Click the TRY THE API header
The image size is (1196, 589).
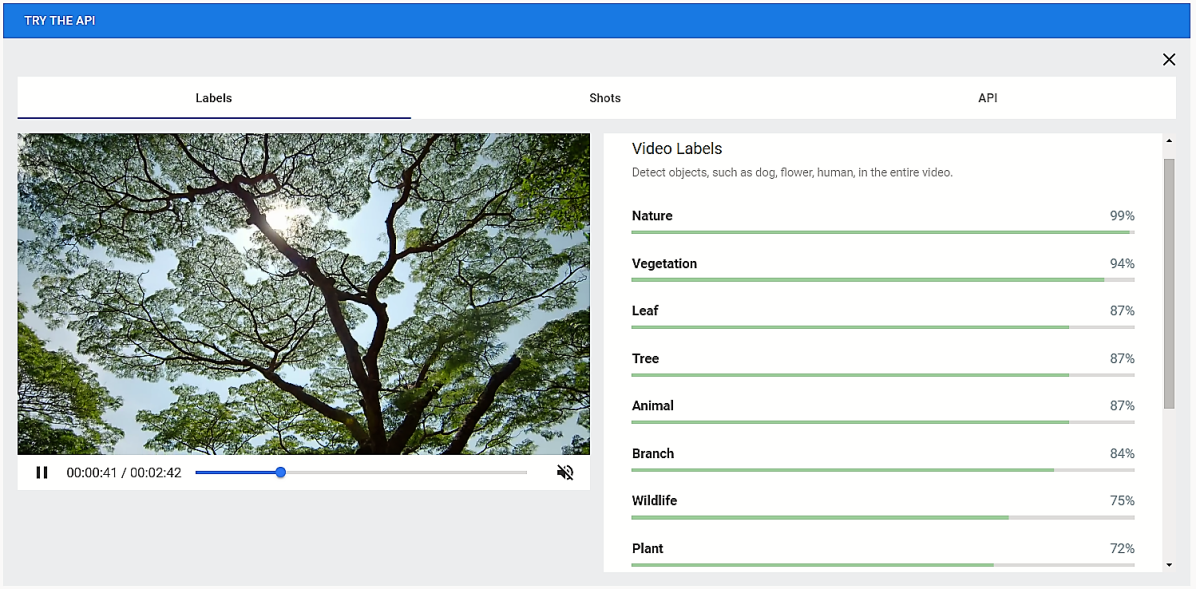(x=60, y=21)
